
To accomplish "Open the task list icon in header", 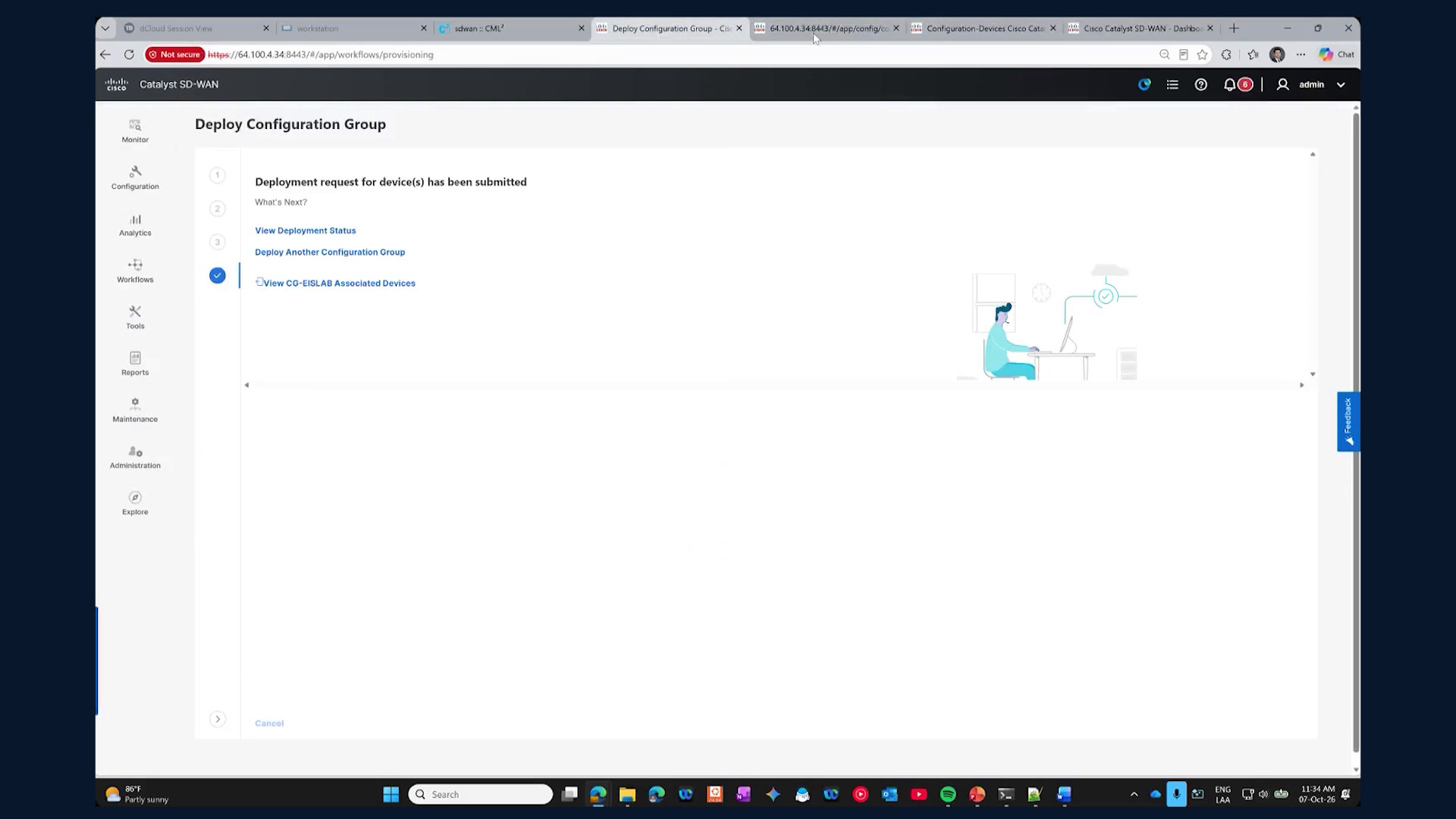I will [x=1172, y=85].
